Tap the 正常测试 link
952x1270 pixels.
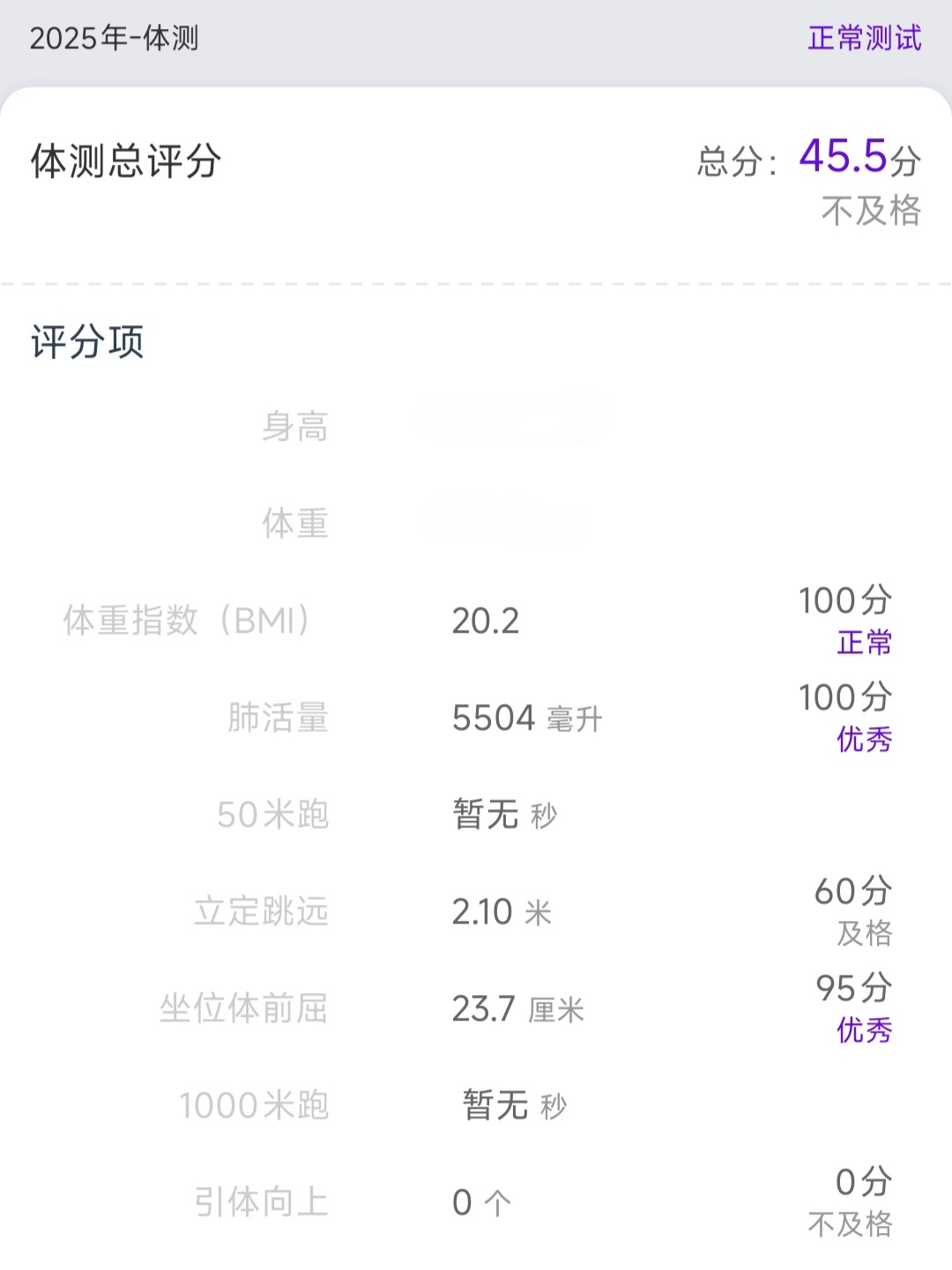tap(864, 39)
